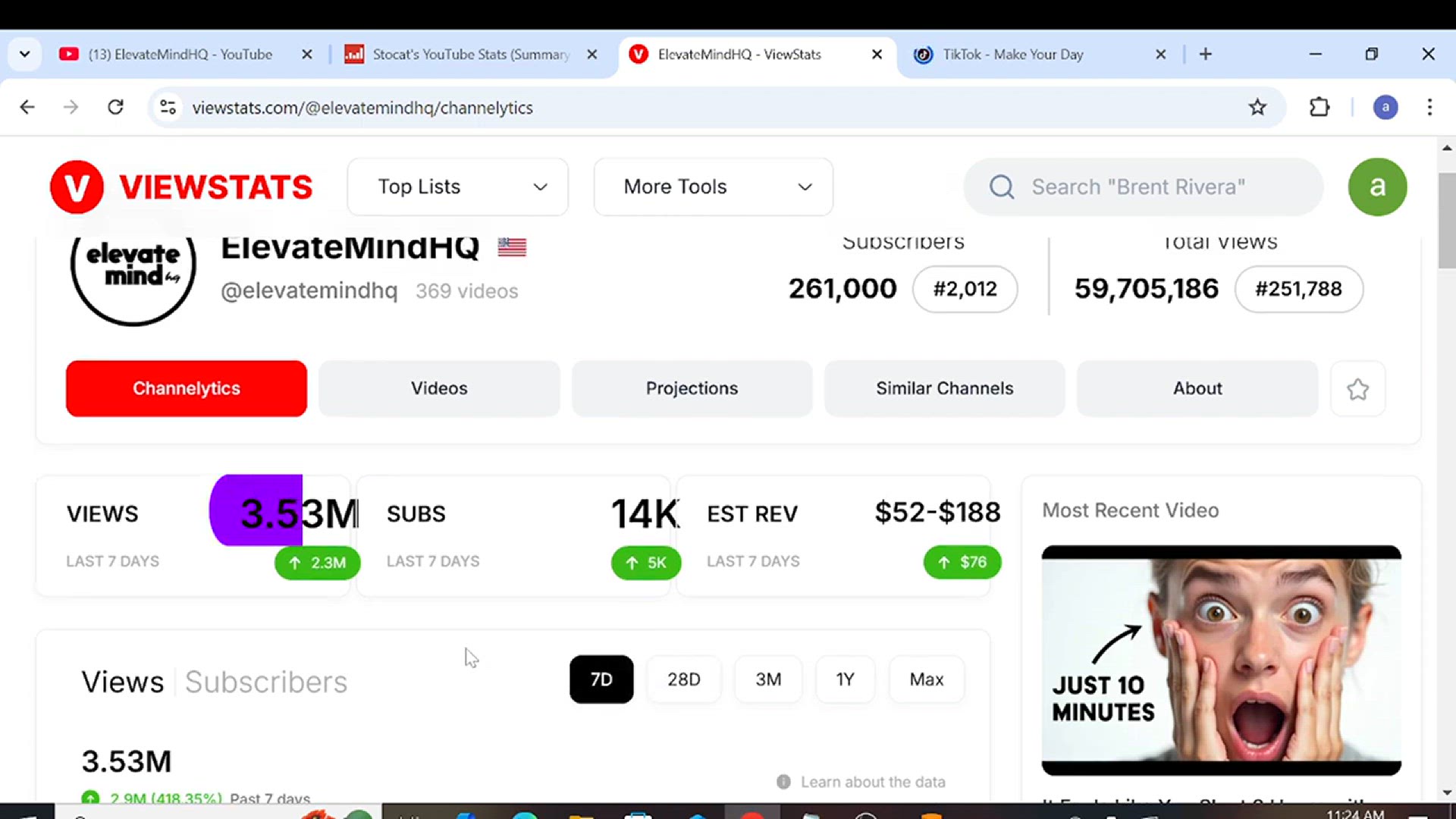Click the @elevatemindhq handle
Screen dimensions: 1456x819
click(309, 290)
